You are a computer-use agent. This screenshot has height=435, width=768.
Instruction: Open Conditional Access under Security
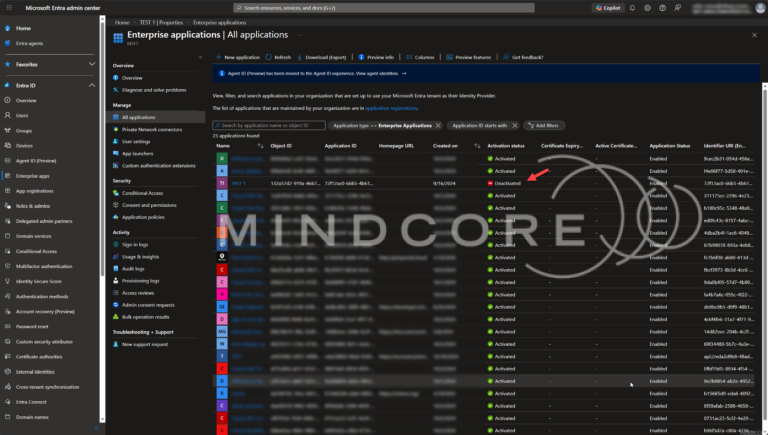click(x=142, y=193)
